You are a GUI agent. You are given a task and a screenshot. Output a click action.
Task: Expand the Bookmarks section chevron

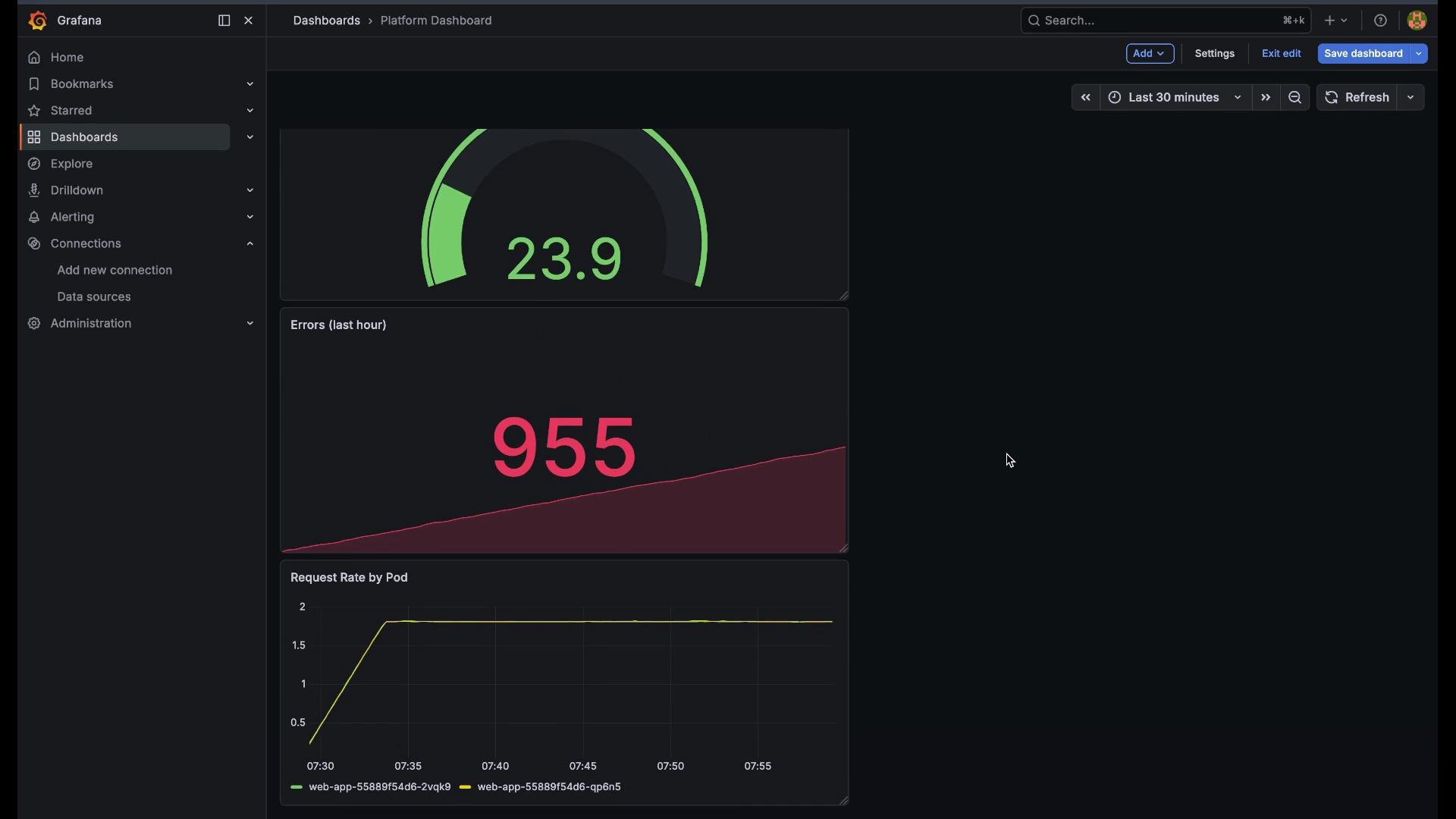coord(250,84)
